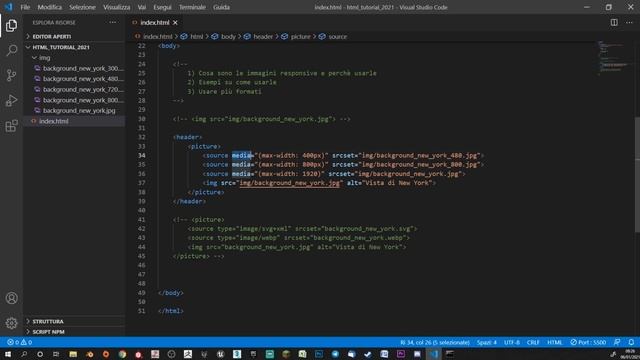Click the notifications bell in status bar
The height and width of the screenshot is (360, 640).
631,342
